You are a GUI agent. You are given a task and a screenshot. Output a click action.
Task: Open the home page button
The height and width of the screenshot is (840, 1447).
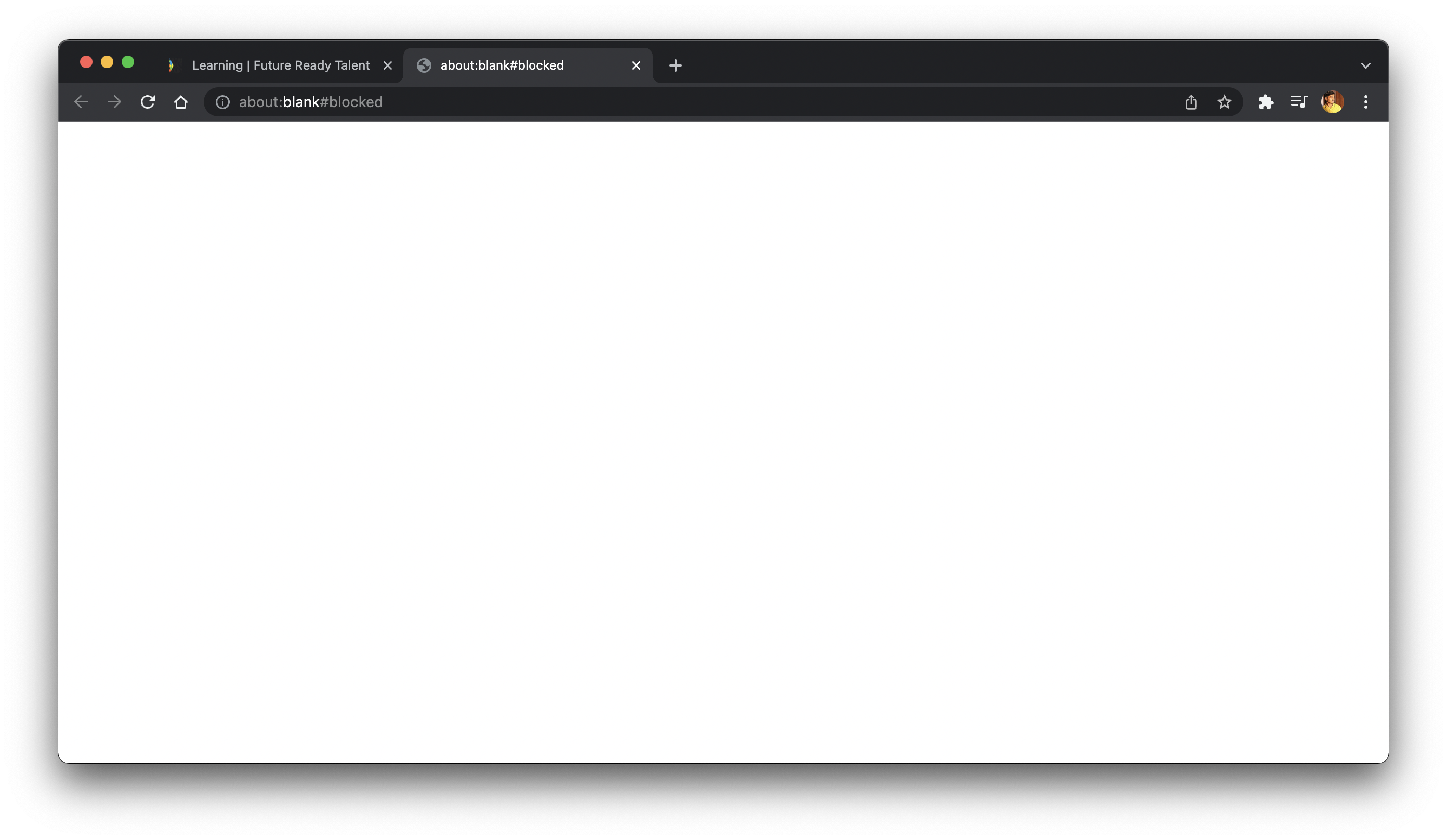[x=181, y=102]
